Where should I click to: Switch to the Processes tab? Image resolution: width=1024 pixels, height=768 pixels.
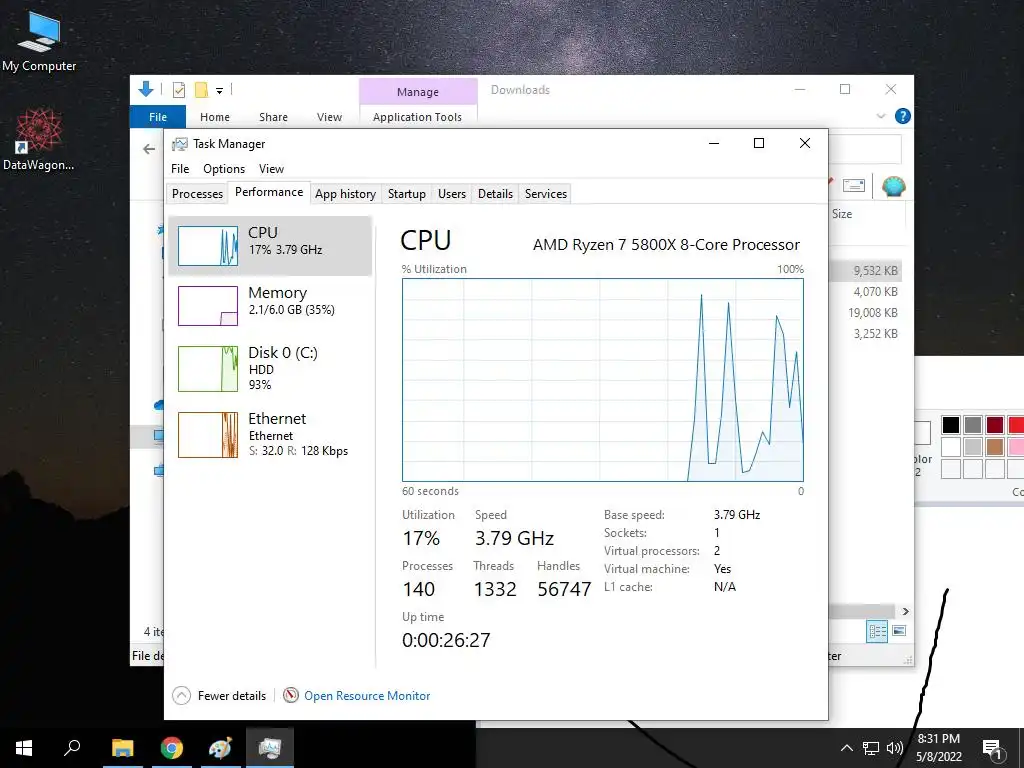197,193
